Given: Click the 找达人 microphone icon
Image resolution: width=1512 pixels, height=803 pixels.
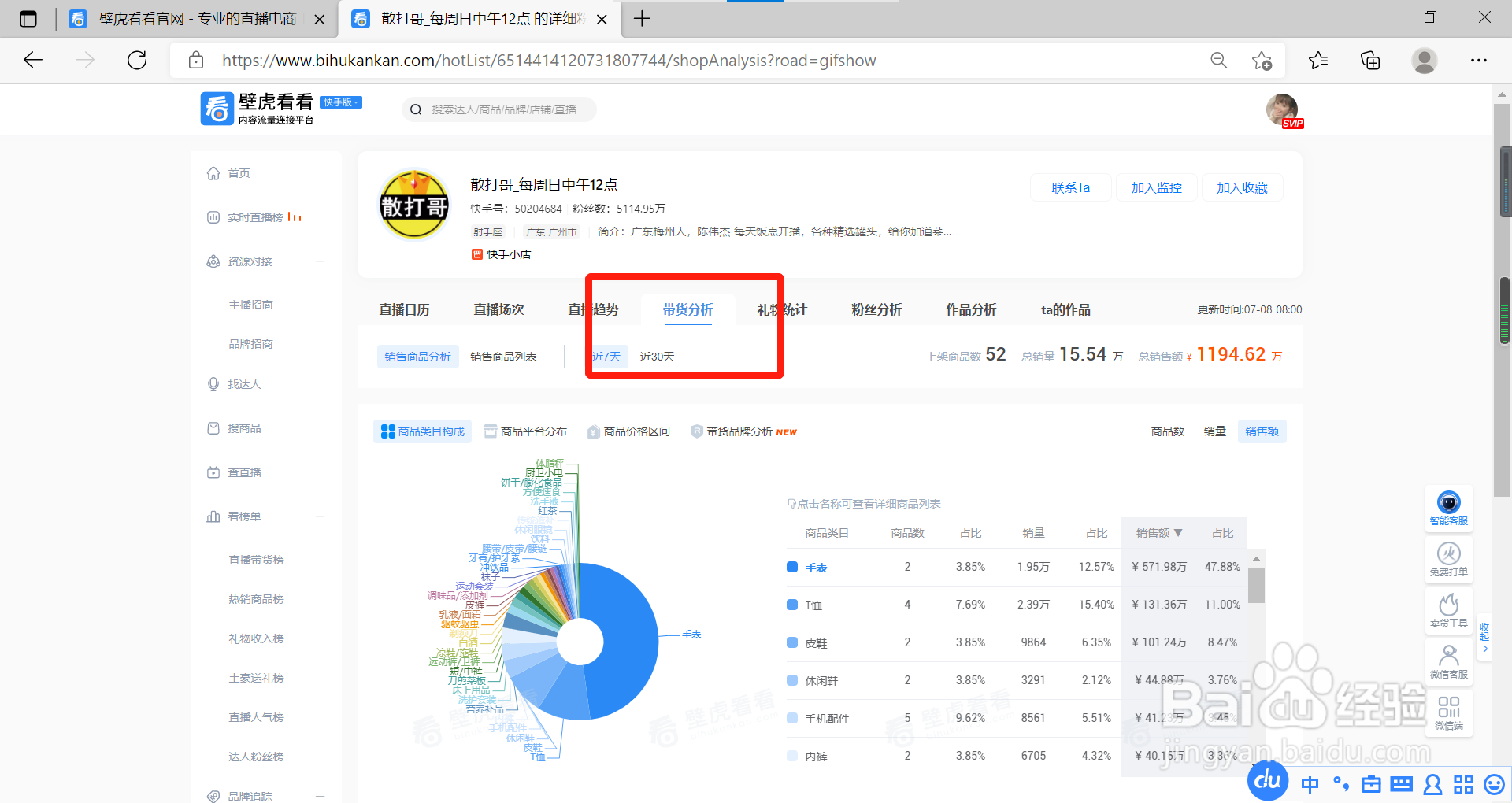Looking at the screenshot, I should coord(213,383).
